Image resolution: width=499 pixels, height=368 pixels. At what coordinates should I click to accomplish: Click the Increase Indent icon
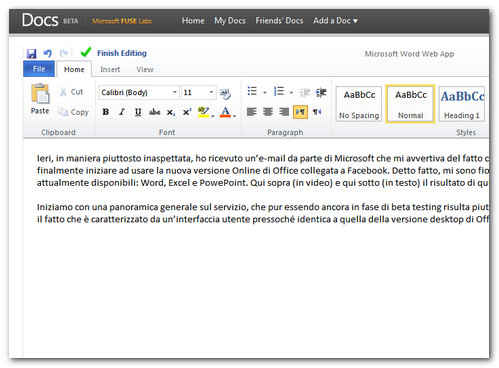point(321,92)
